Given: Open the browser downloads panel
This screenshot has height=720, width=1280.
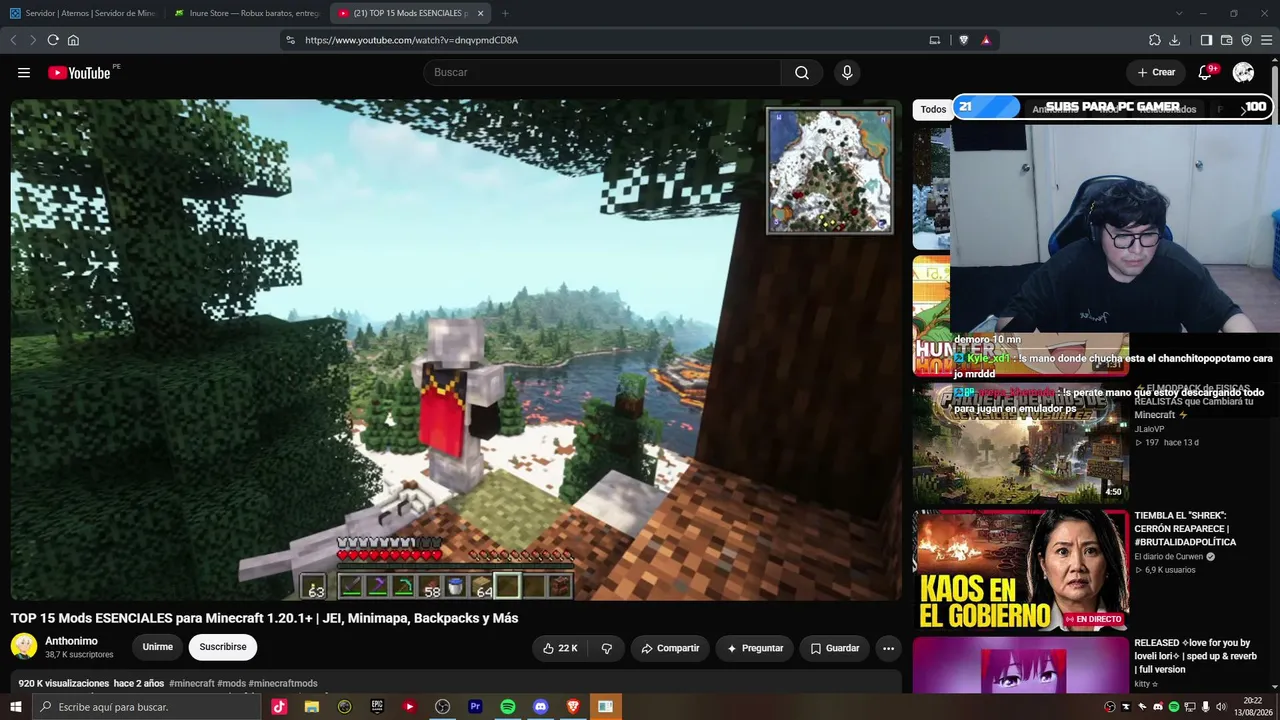Looking at the screenshot, I should 1175,40.
